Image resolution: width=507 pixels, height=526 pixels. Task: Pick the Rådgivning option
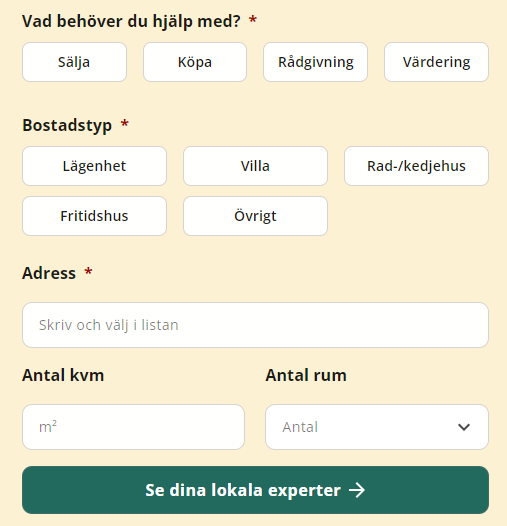315,62
